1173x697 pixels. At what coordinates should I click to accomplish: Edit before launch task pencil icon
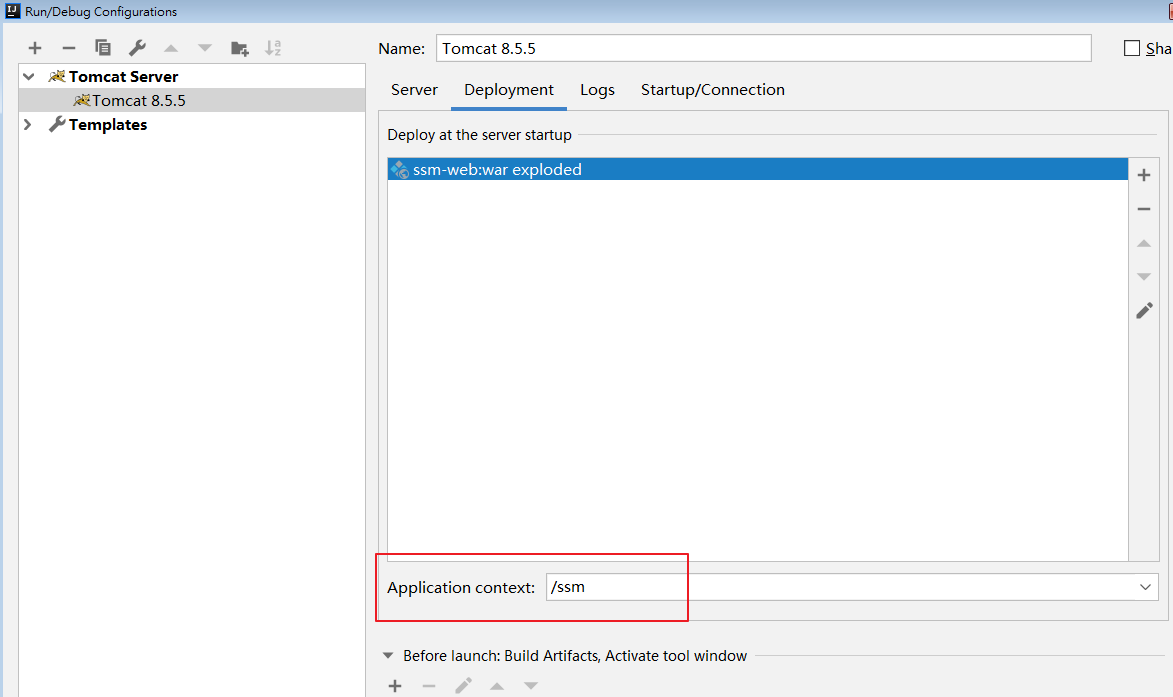463,685
